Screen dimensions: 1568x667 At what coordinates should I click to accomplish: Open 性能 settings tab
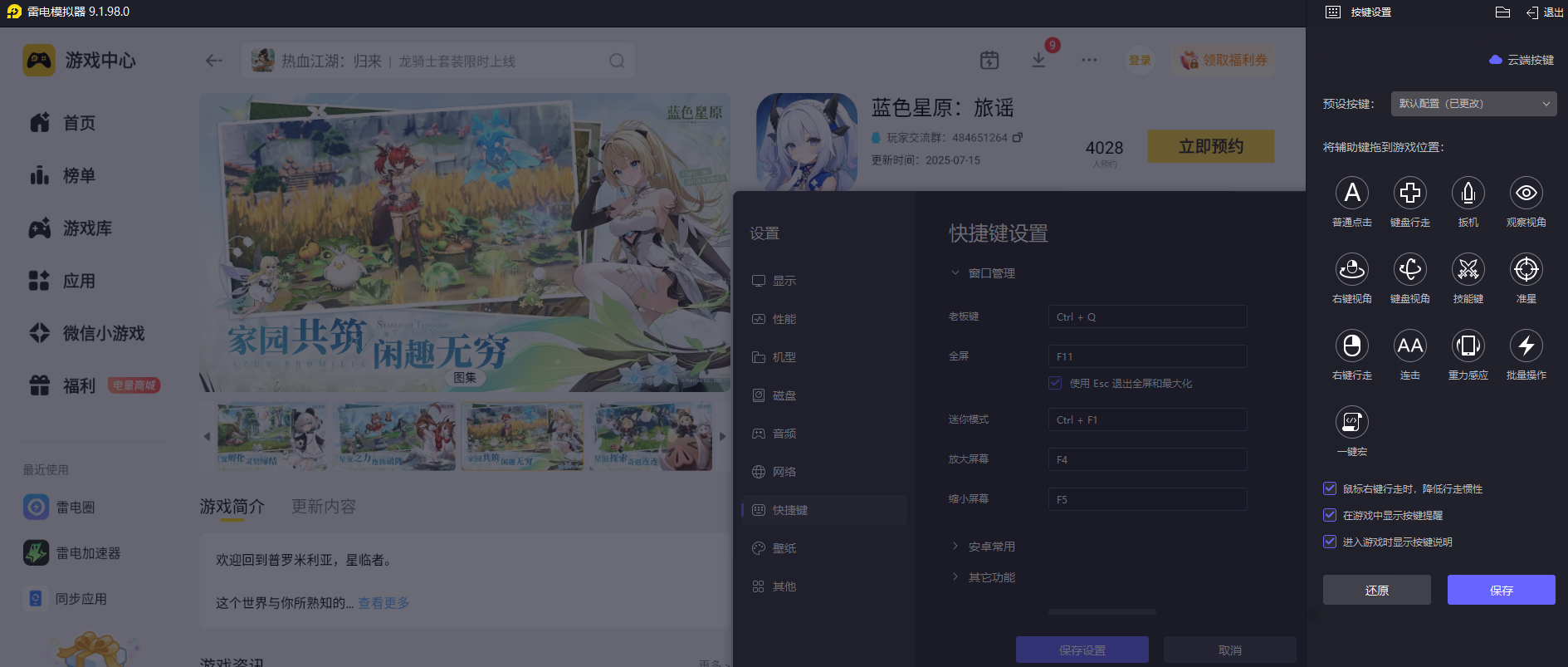coord(823,319)
